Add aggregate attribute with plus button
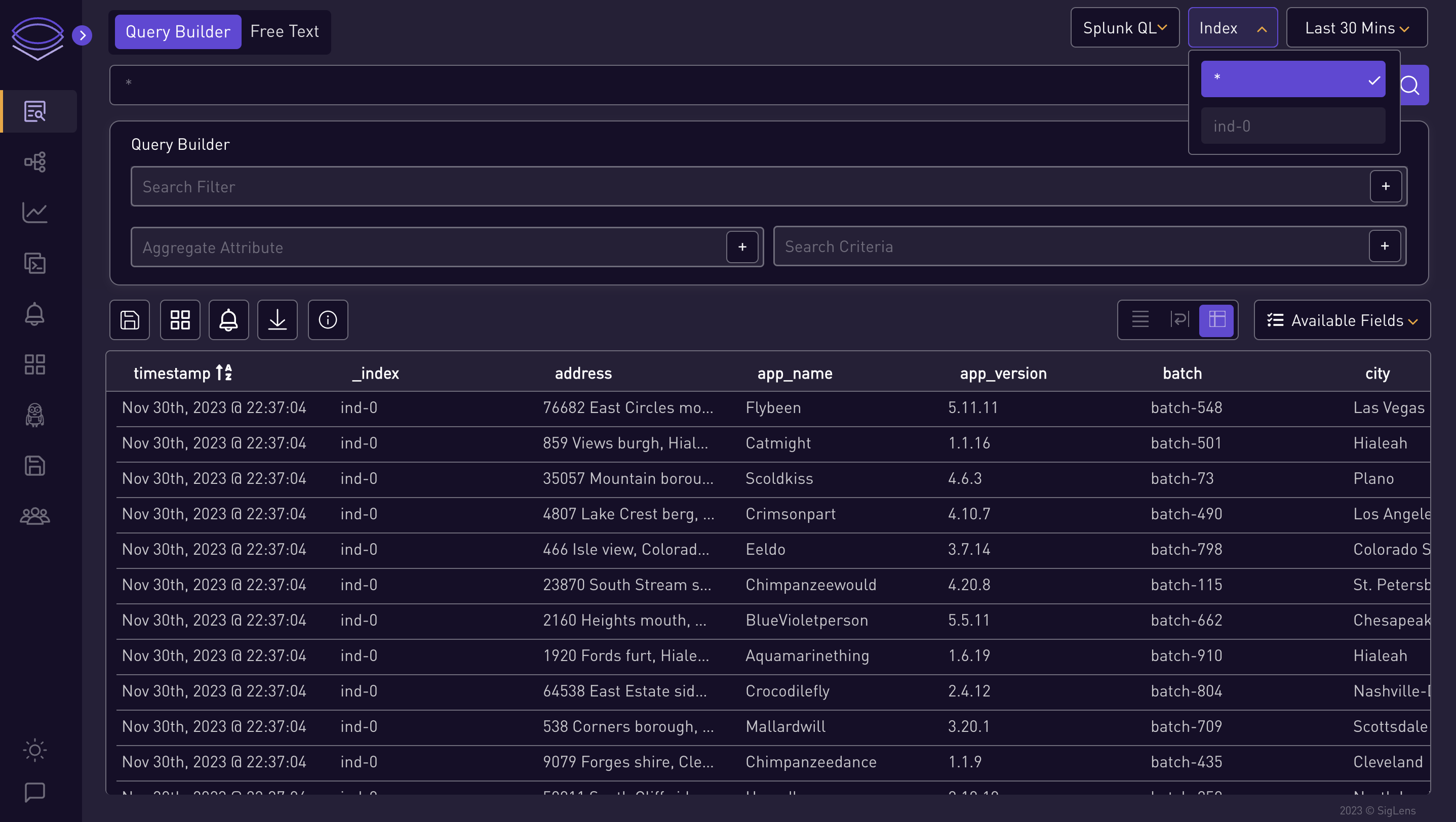The width and height of the screenshot is (1456, 822). click(x=742, y=247)
